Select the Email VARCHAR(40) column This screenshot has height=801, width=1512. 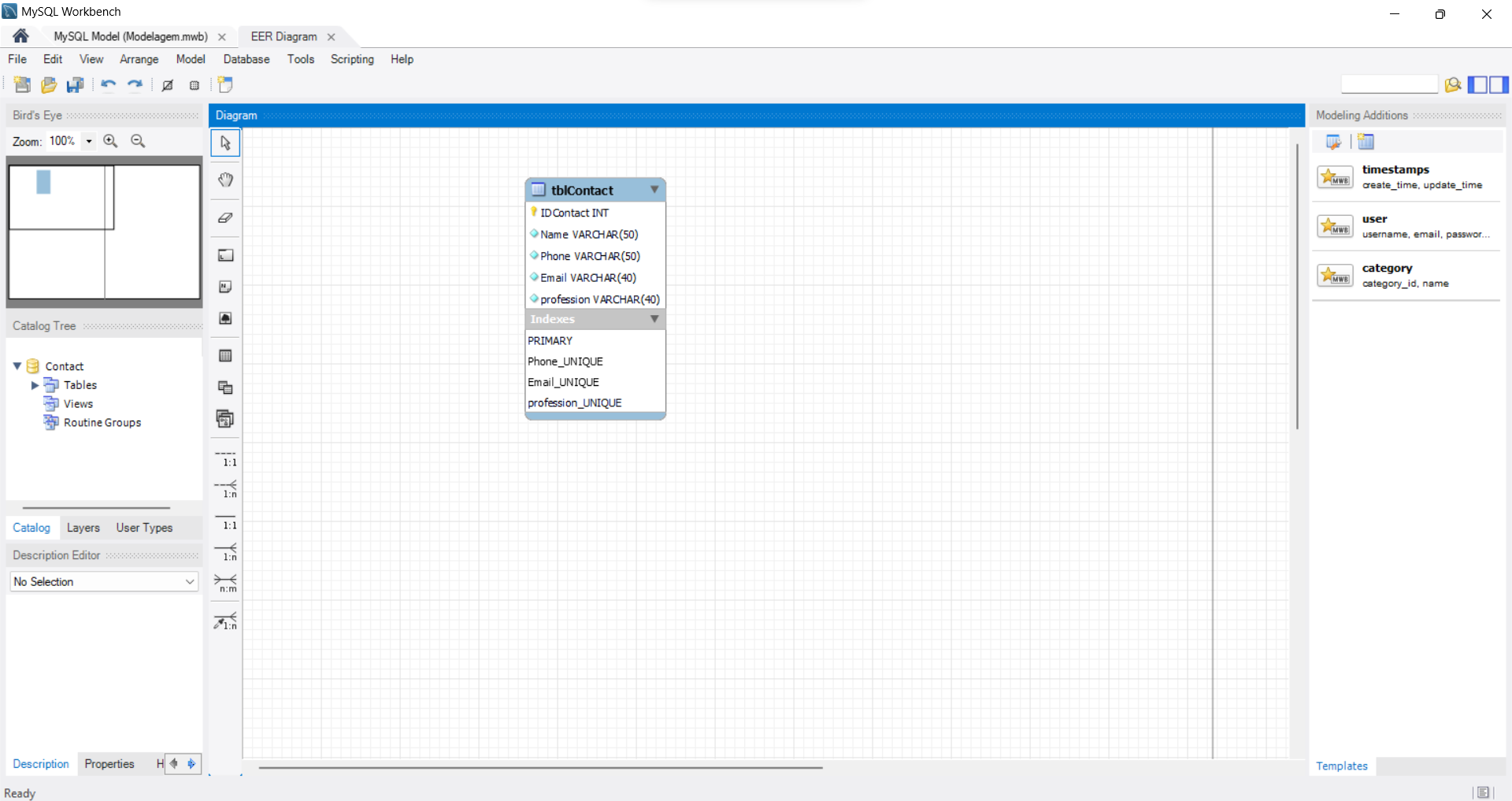pos(595,278)
